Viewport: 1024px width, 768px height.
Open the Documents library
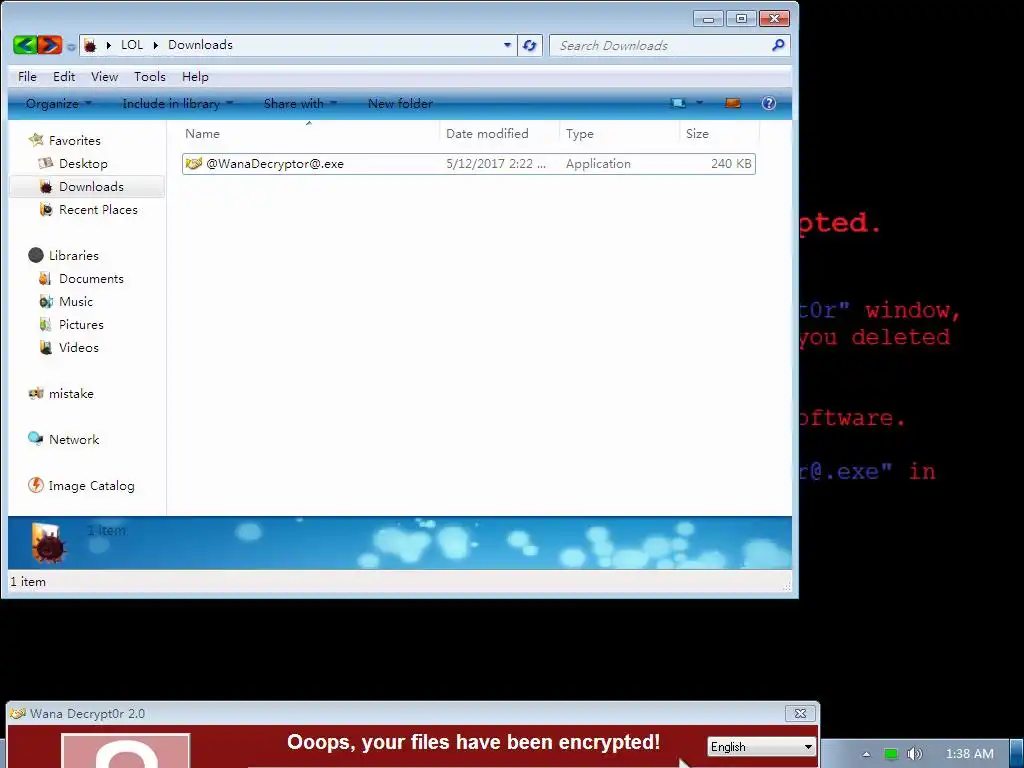[x=91, y=279]
